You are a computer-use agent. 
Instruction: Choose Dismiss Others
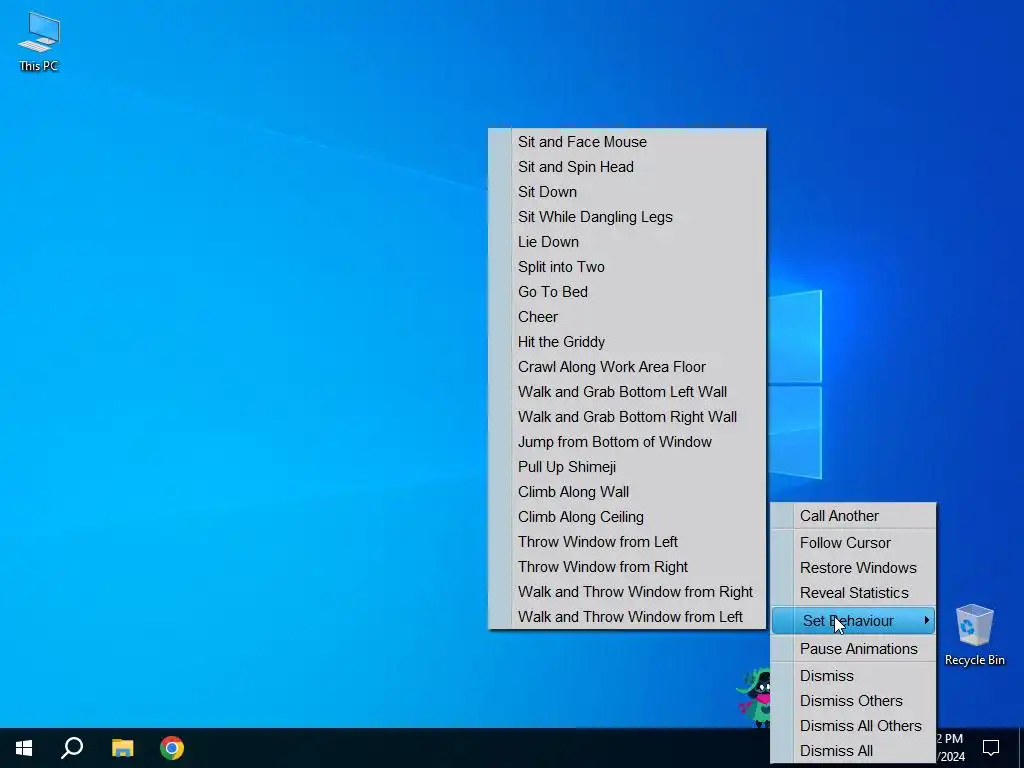point(854,701)
